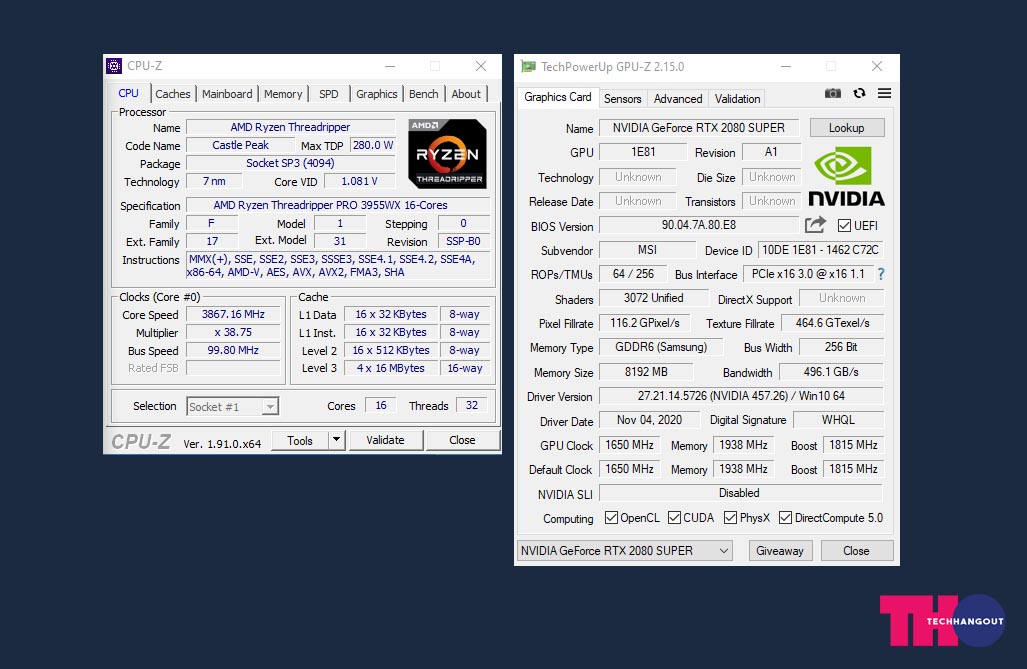Click the Digital Signature value WHQL

838,419
